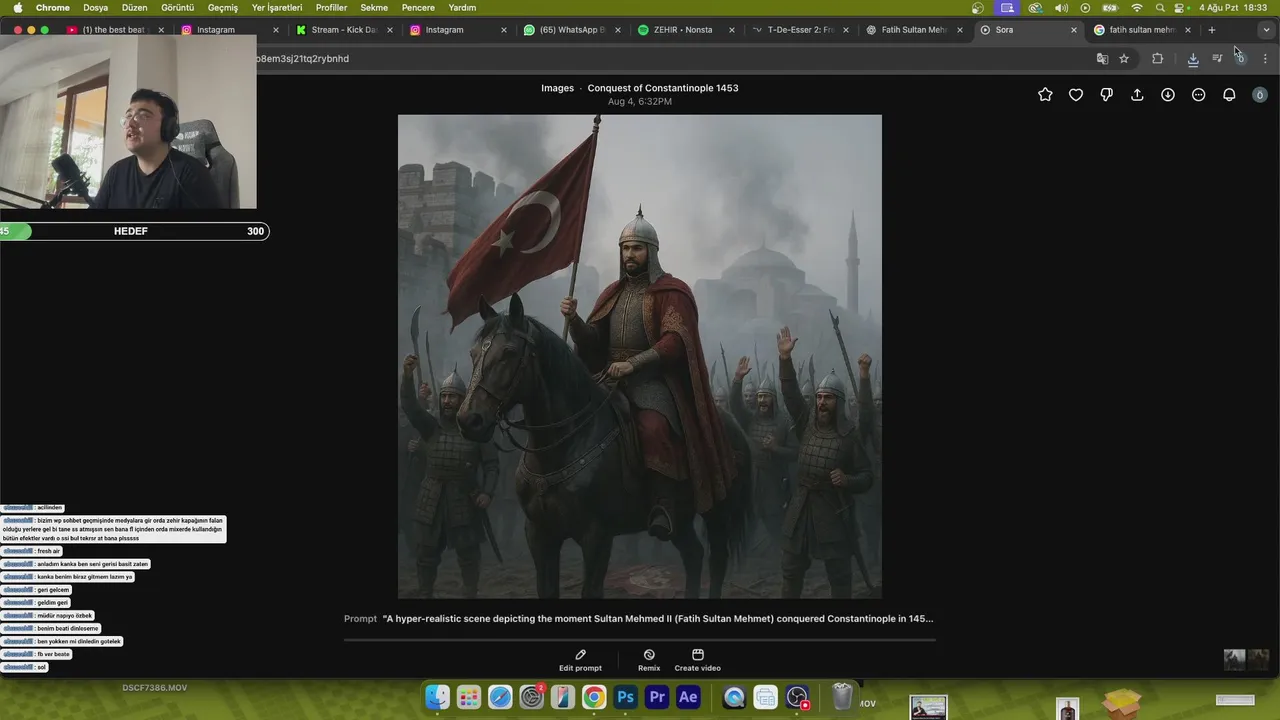Open the Yer İşaretleri menu
This screenshot has height=720, width=1280.
click(277, 8)
